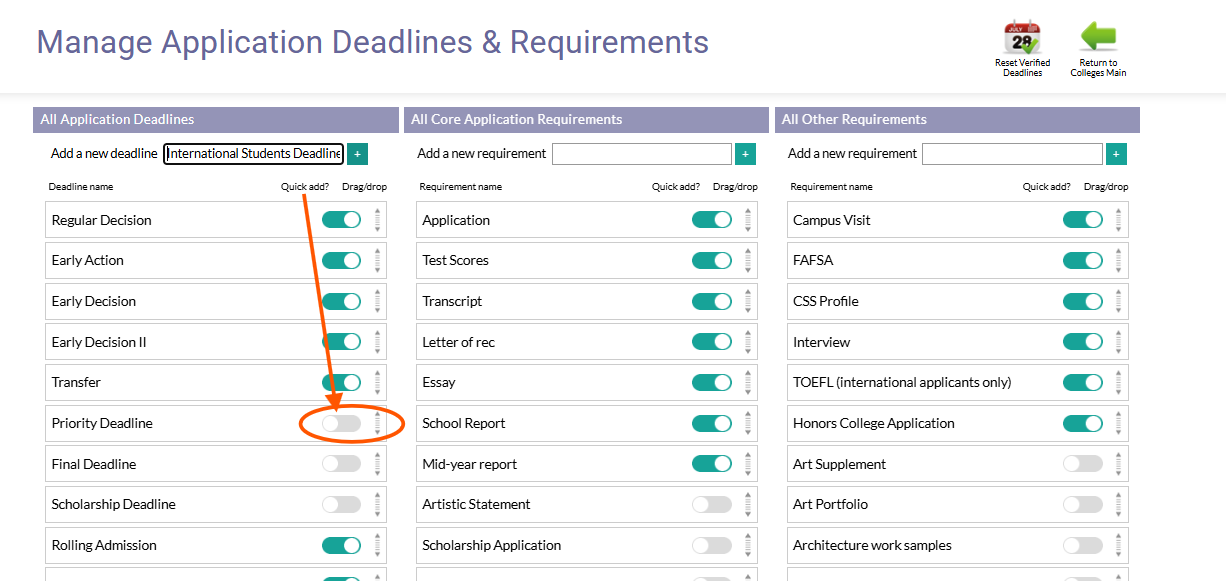Click plus icon beside other requirement field
The height and width of the screenshot is (581, 1226).
pos(1116,154)
